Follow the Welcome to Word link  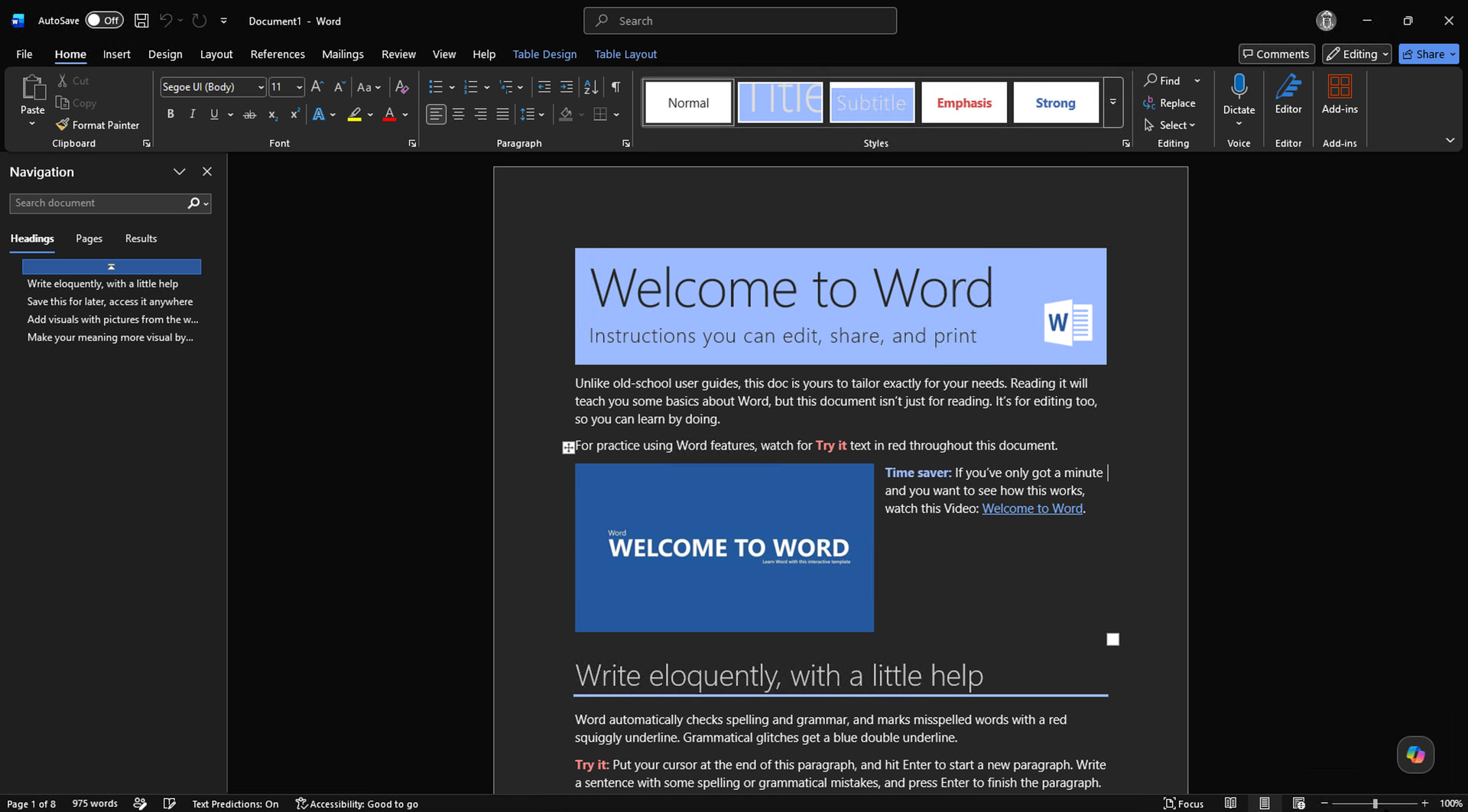click(1032, 508)
